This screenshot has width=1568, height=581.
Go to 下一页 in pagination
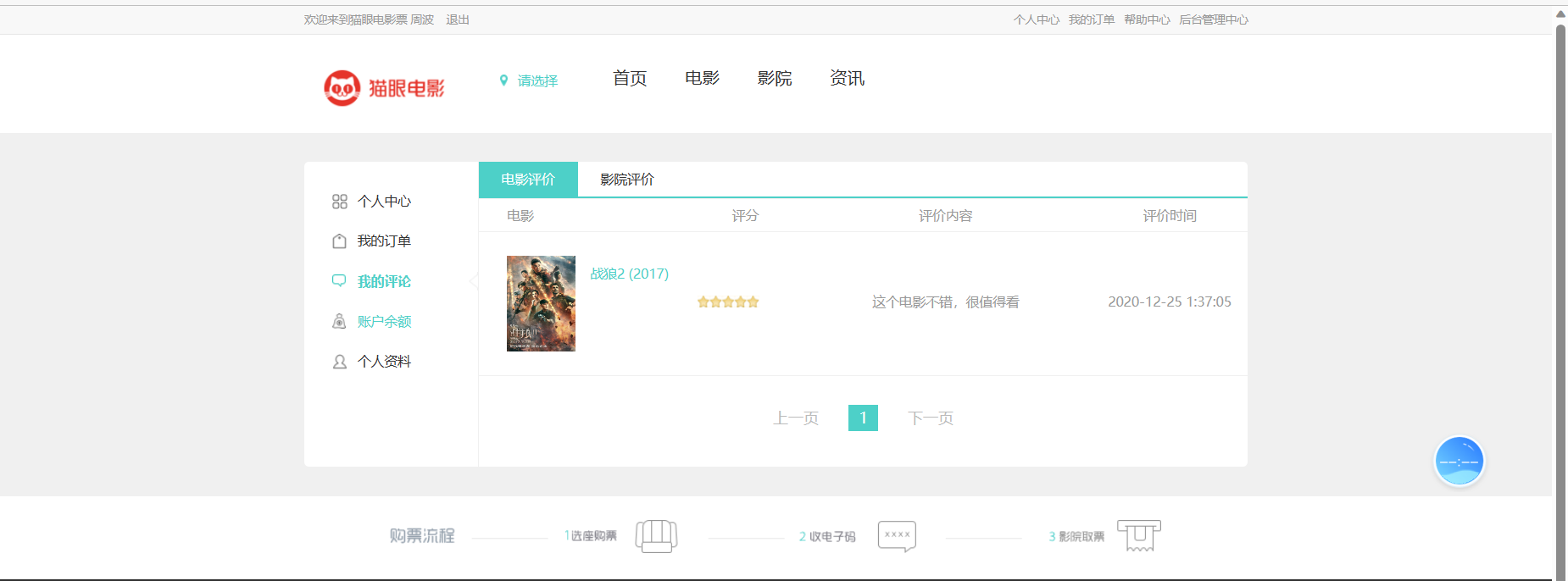pos(930,418)
